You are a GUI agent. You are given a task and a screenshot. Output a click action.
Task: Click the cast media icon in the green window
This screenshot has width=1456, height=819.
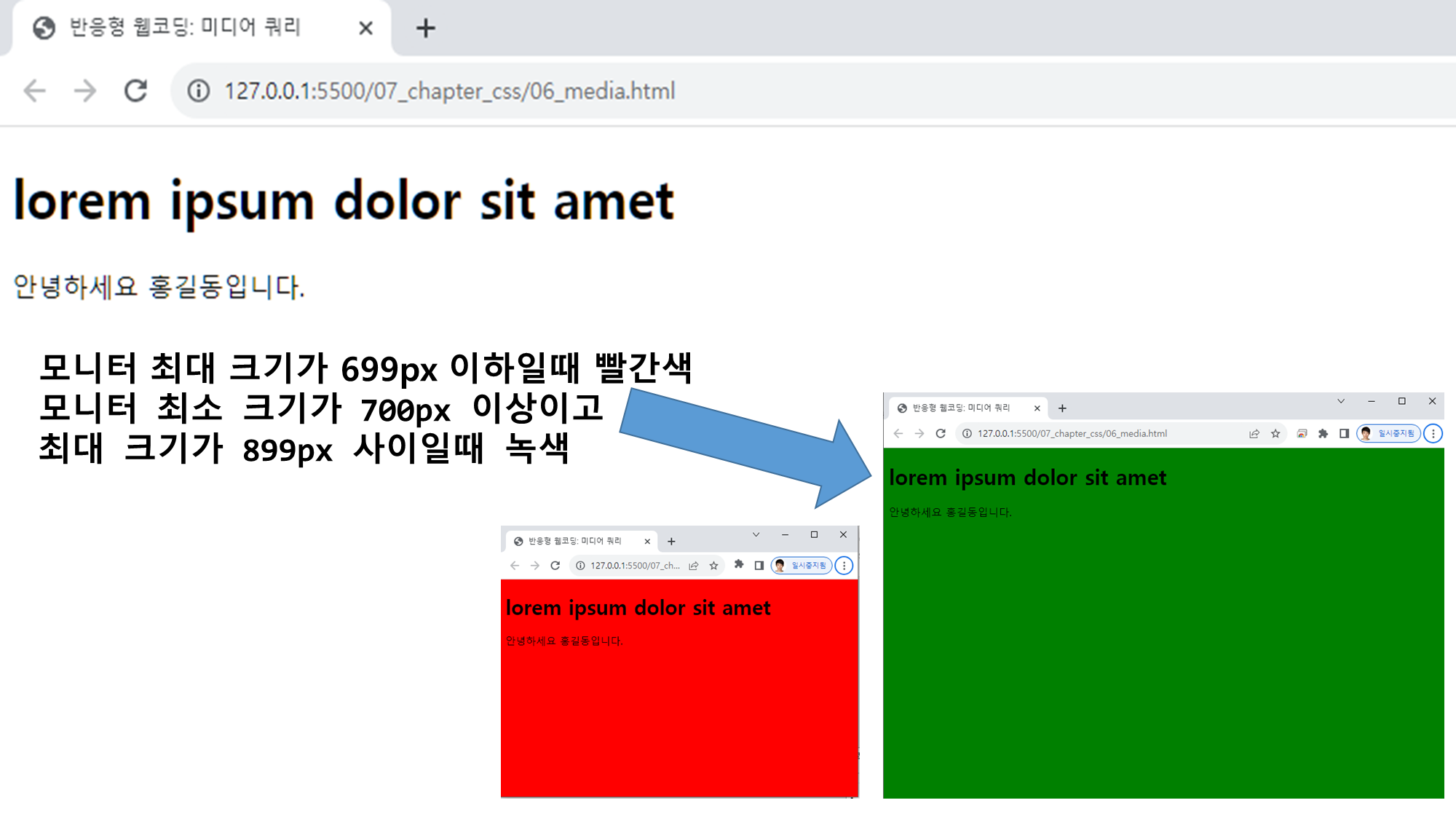click(1302, 434)
